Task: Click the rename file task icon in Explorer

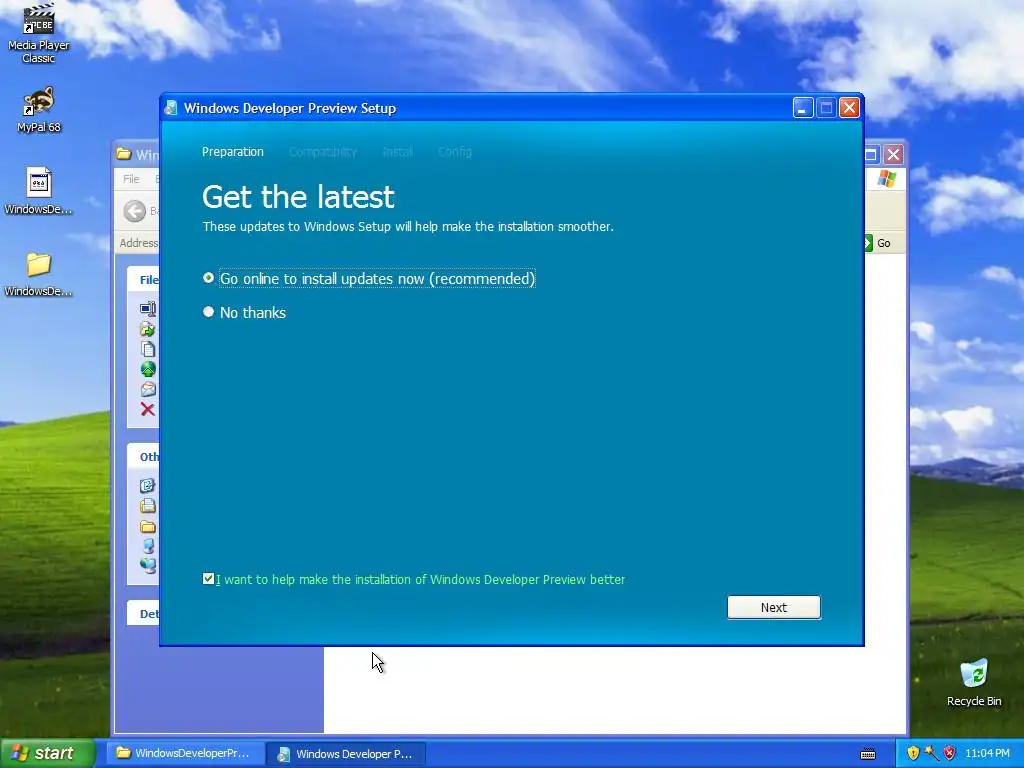Action: click(x=148, y=308)
